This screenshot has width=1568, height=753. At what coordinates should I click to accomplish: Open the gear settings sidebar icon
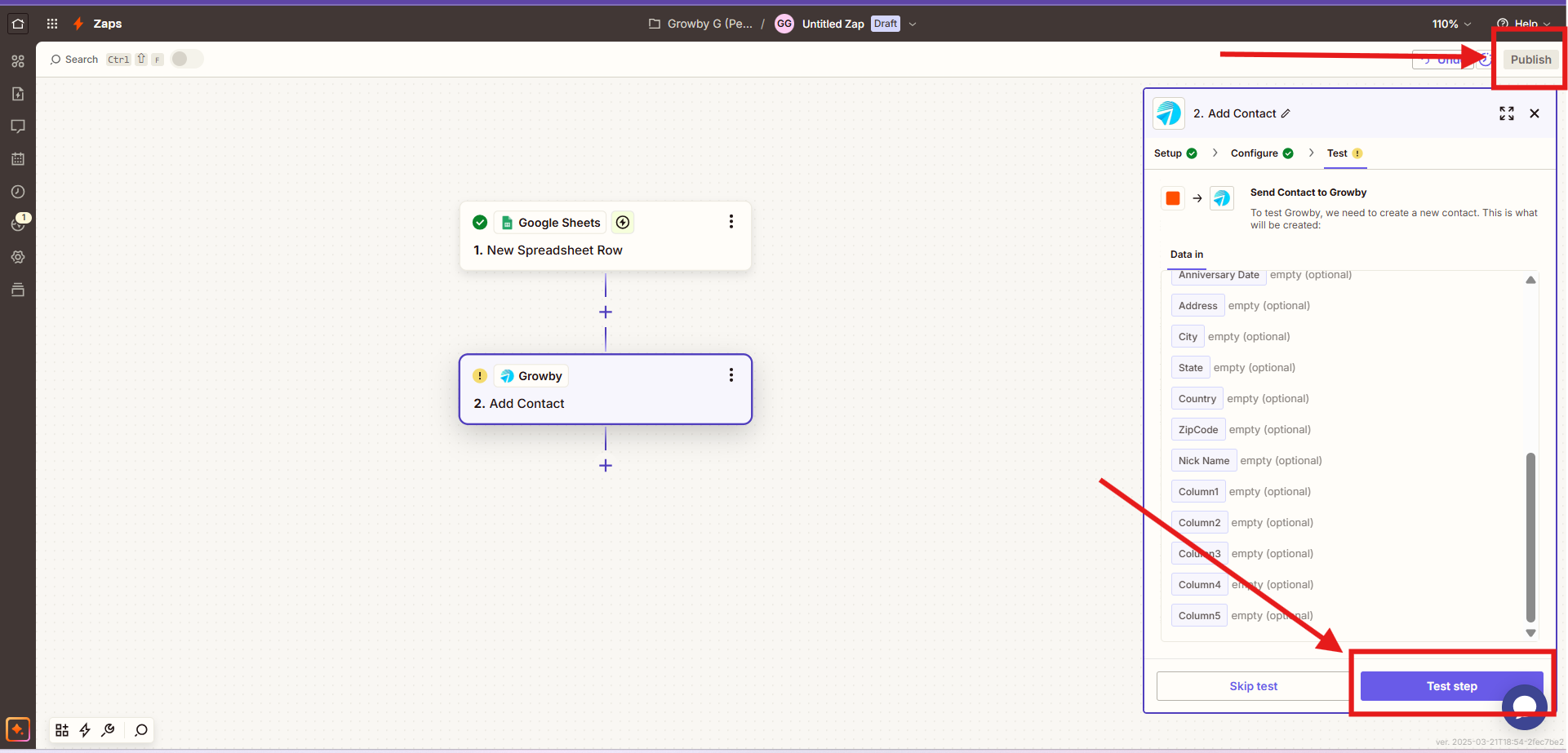coord(18,257)
